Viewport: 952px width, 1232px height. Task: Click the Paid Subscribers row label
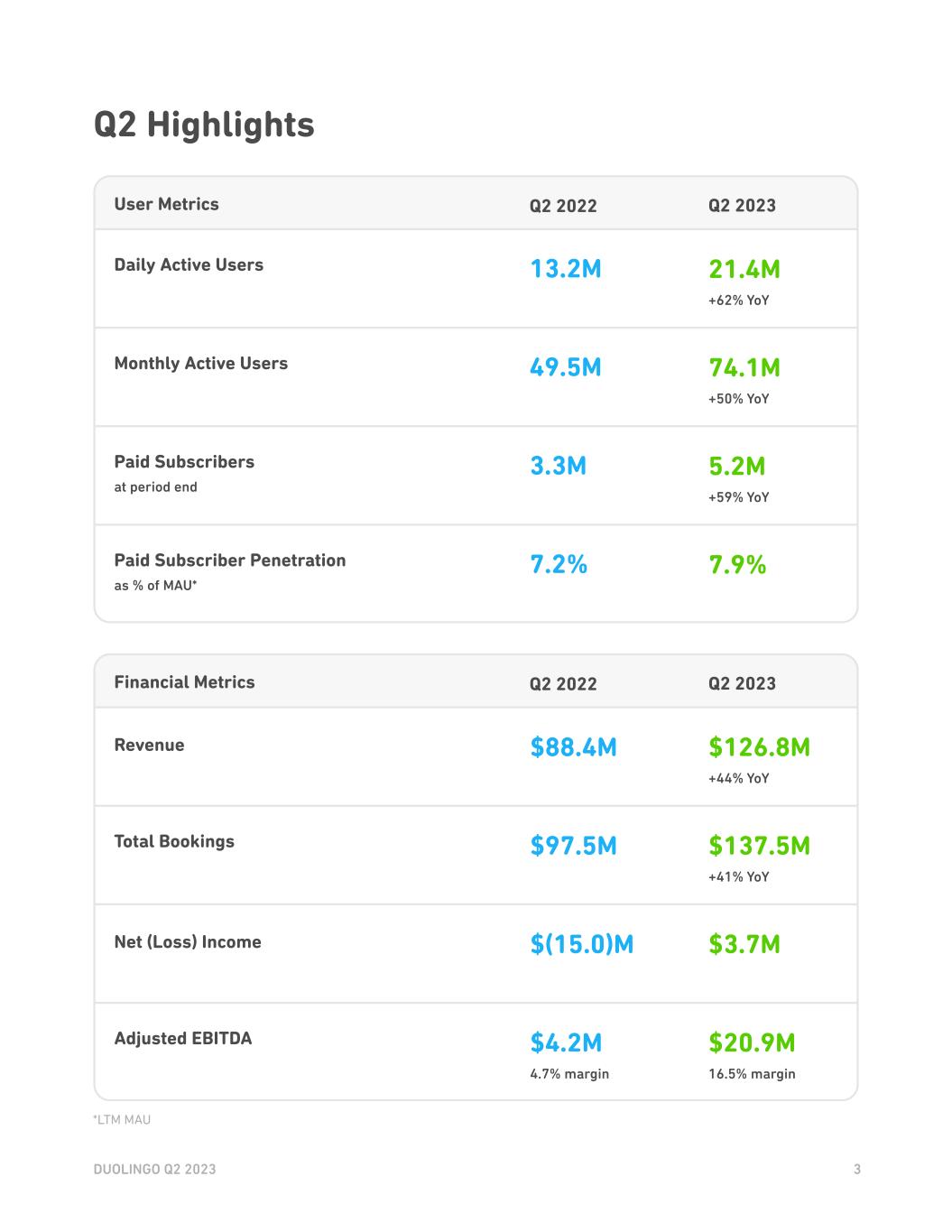pos(184,461)
